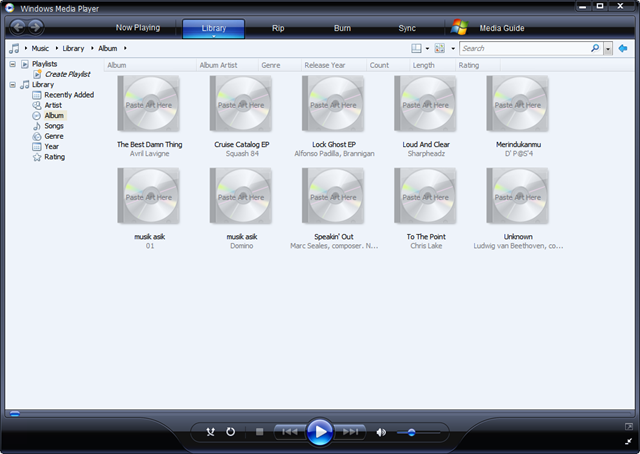The height and width of the screenshot is (454, 640).
Task: Select the Loud And Clear album cover
Action: [426, 104]
